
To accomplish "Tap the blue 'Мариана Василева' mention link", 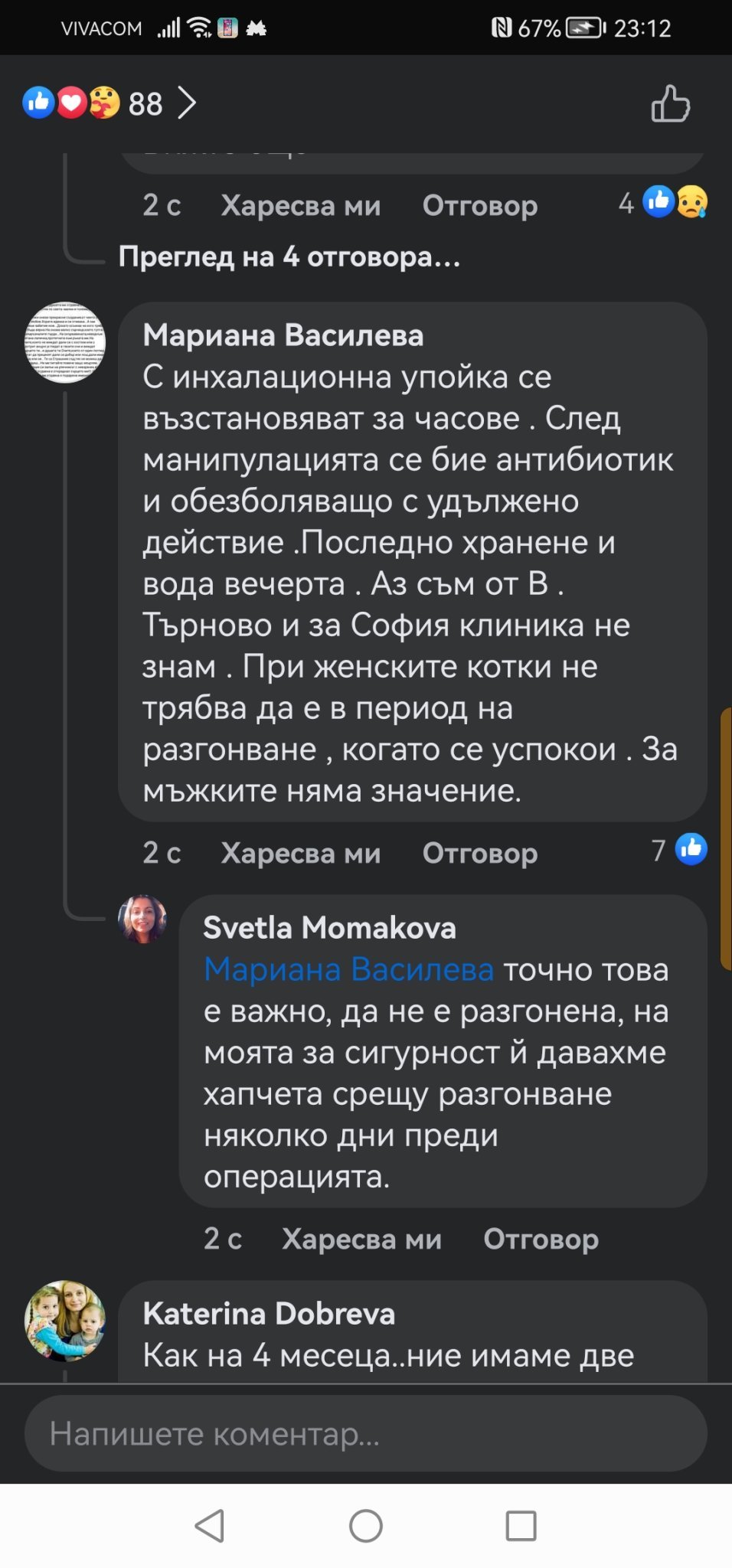I will point(348,970).
